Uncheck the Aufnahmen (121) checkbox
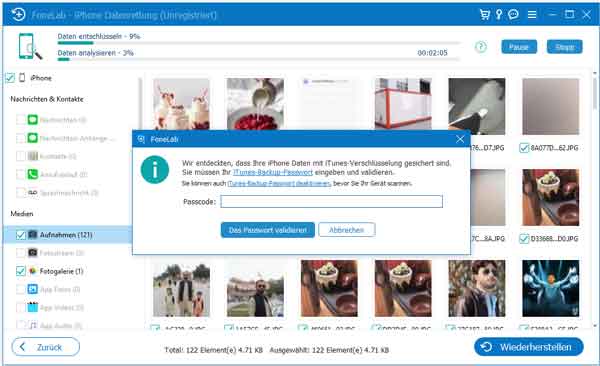 [x=21, y=235]
